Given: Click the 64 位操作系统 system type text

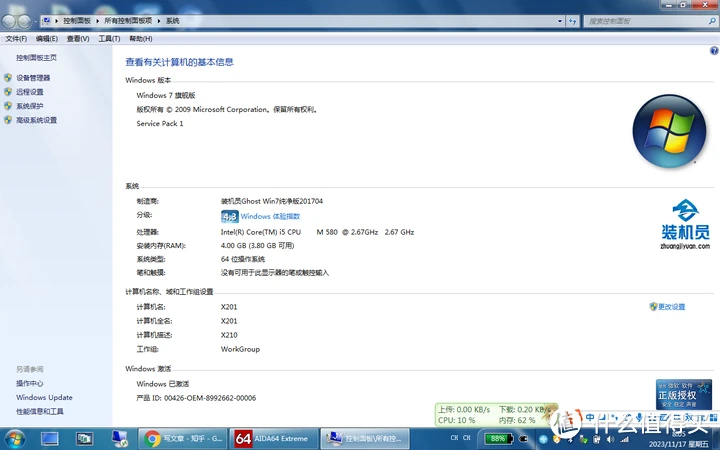Looking at the screenshot, I should click(243, 259).
